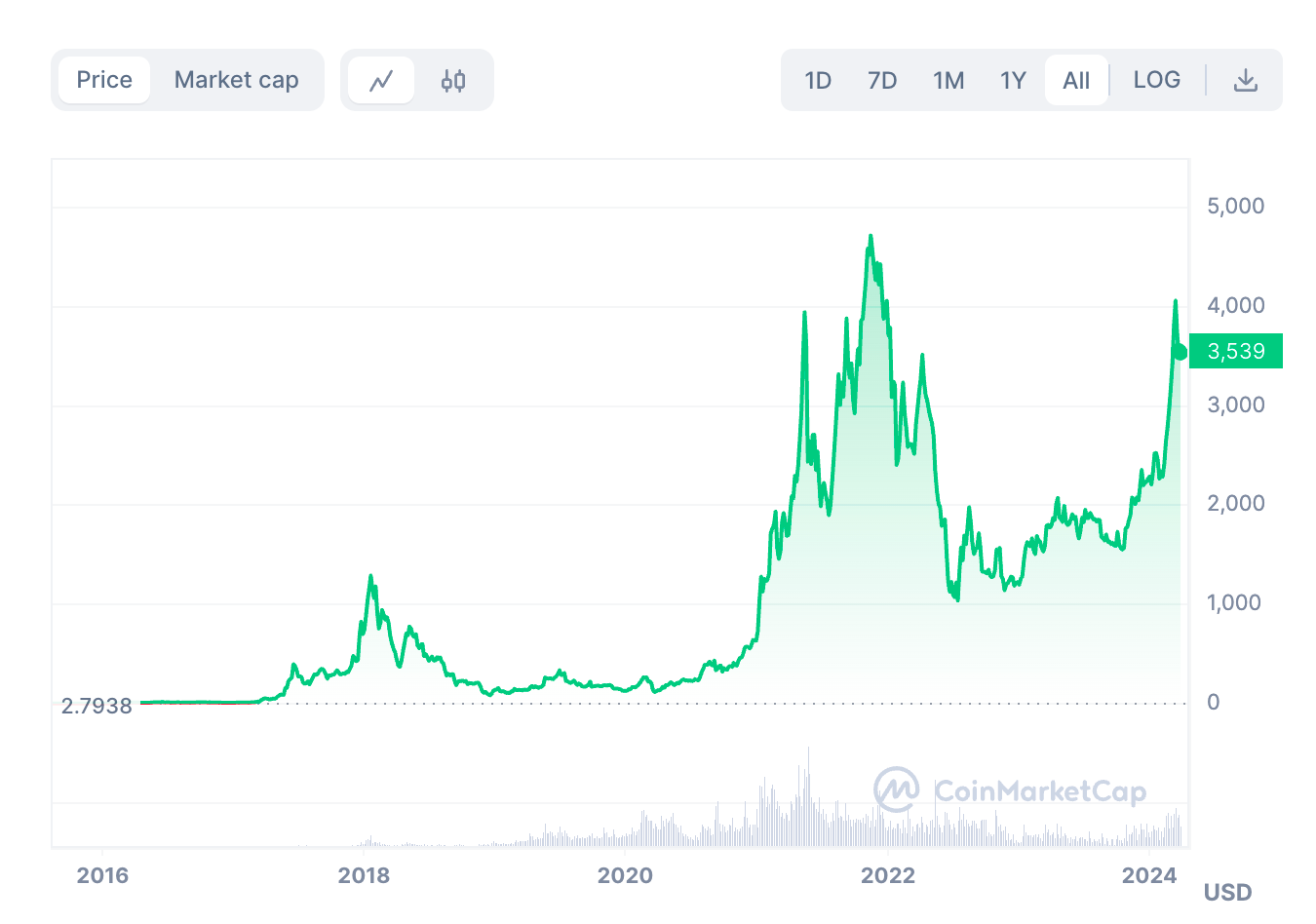The height and width of the screenshot is (924, 1316).
Task: Choose the All time range
Action: (x=1076, y=80)
